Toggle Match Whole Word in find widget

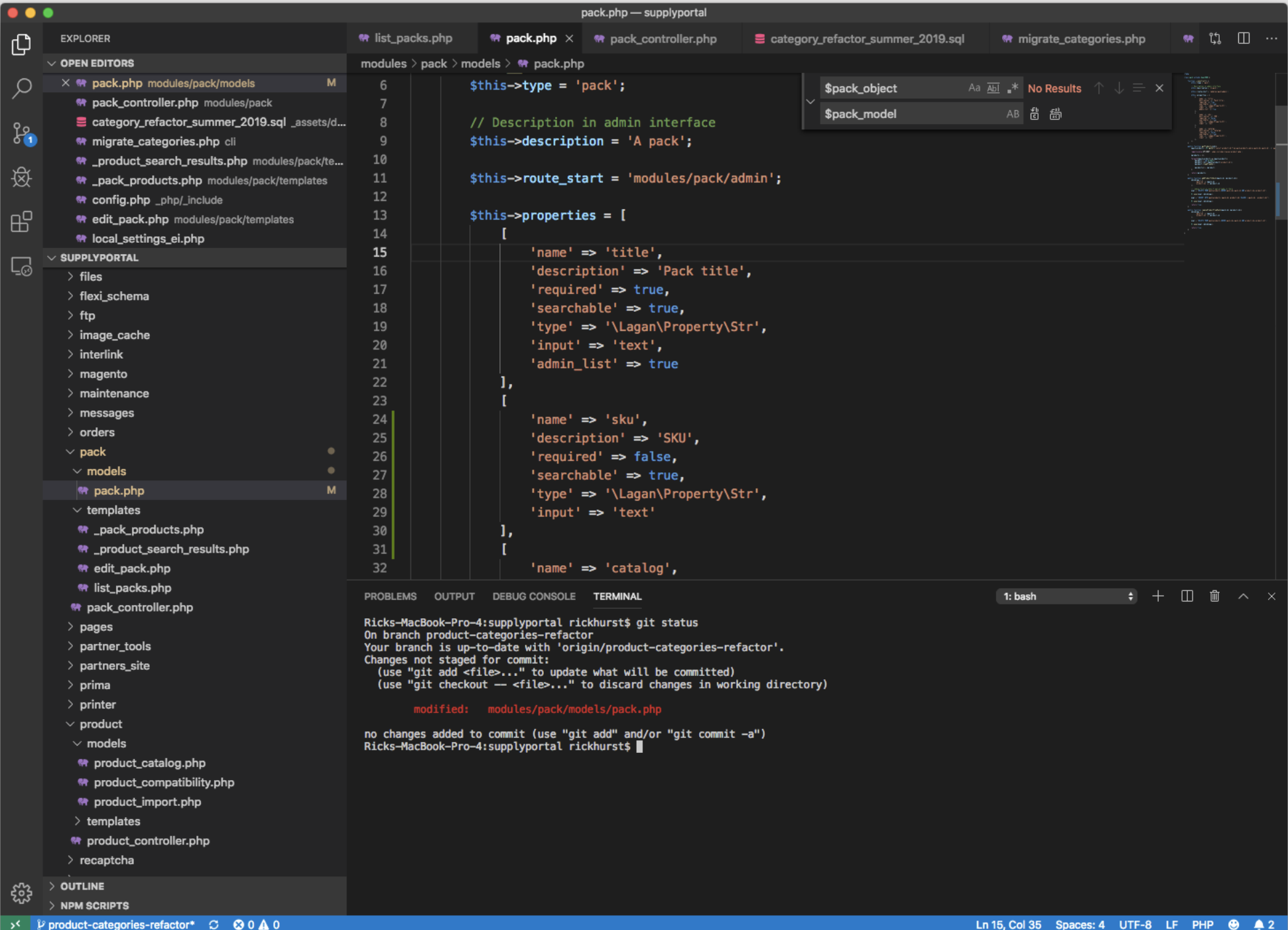(993, 88)
